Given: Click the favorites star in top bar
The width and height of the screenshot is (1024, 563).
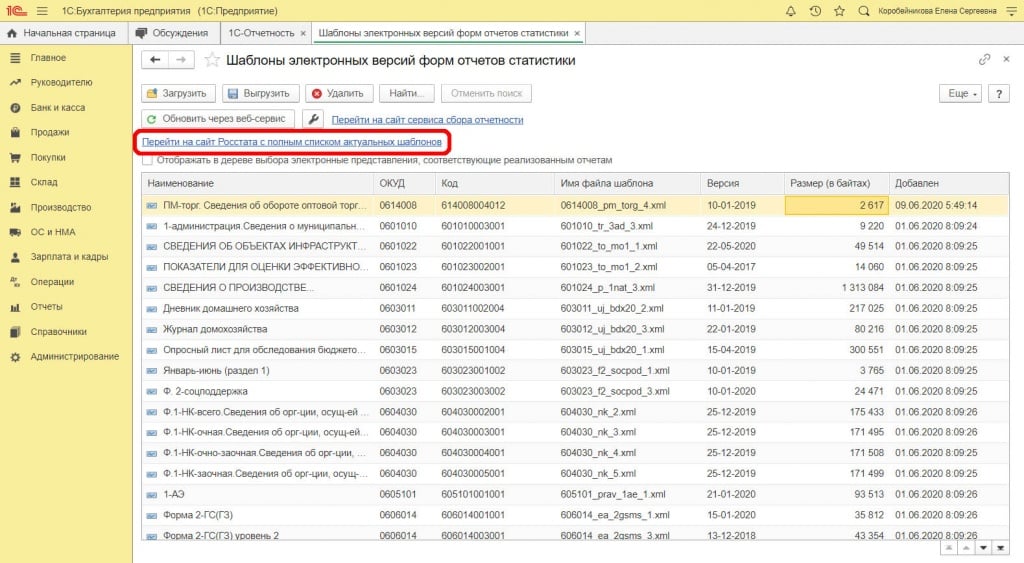Looking at the screenshot, I should 838,11.
